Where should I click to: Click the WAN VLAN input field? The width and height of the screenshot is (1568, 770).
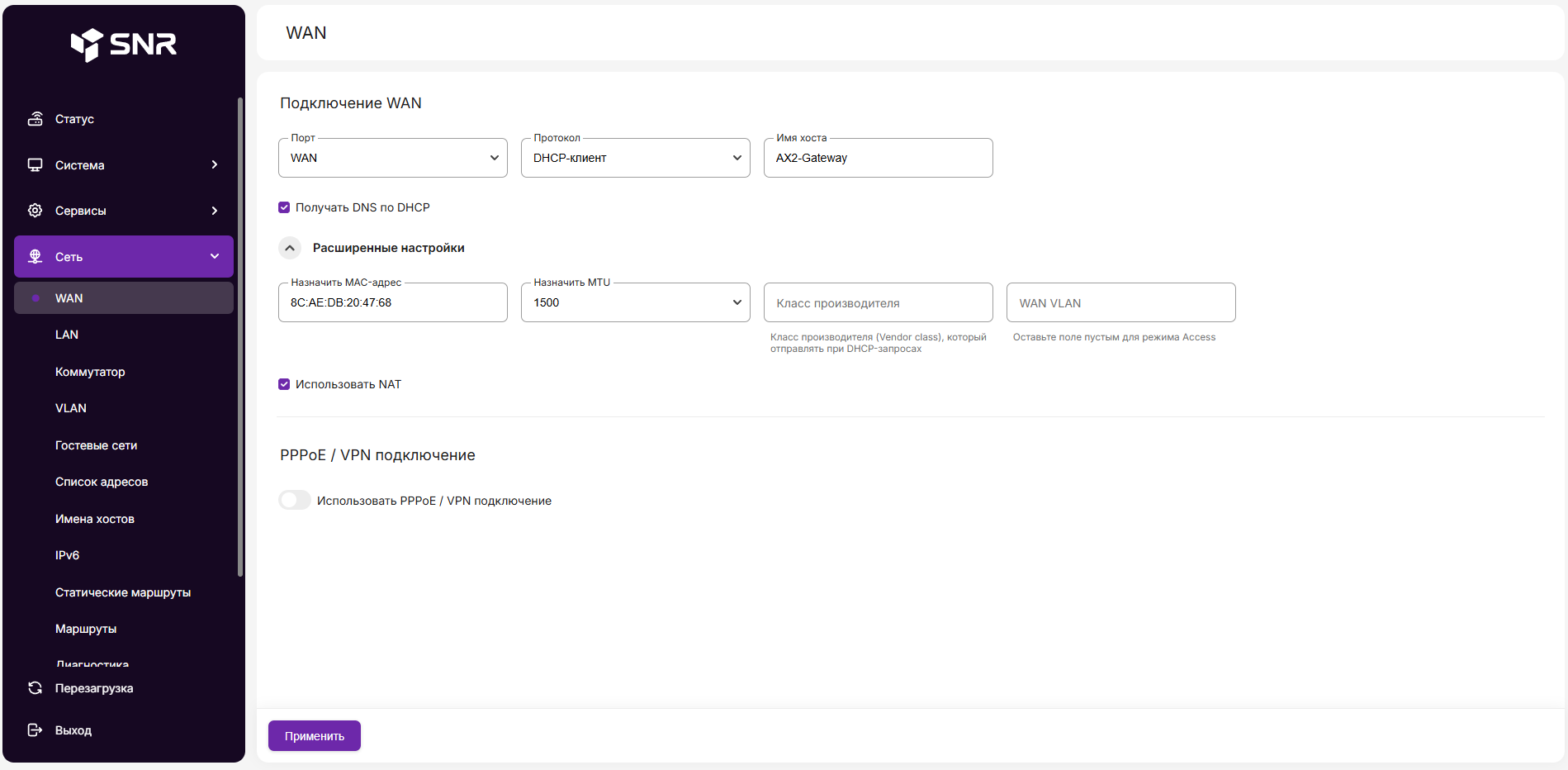click(x=1120, y=303)
